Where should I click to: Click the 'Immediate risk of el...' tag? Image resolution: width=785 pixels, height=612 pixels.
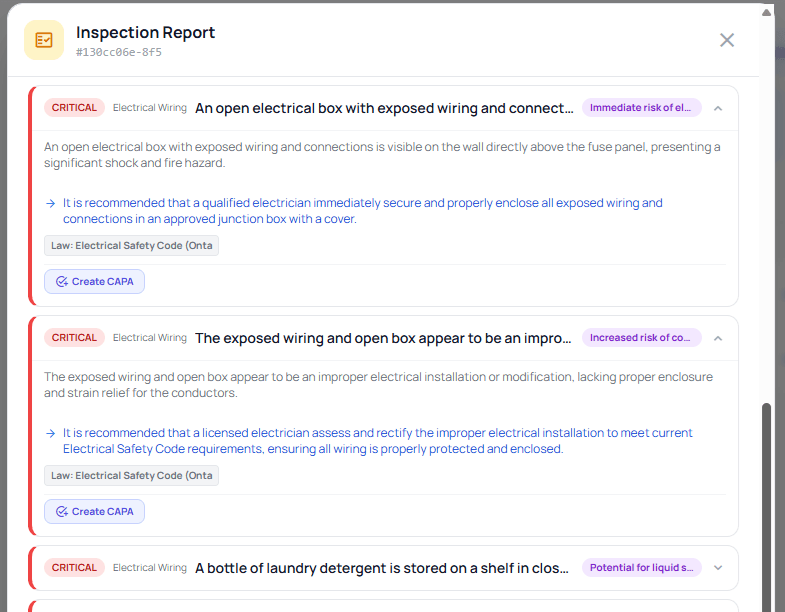pos(641,108)
